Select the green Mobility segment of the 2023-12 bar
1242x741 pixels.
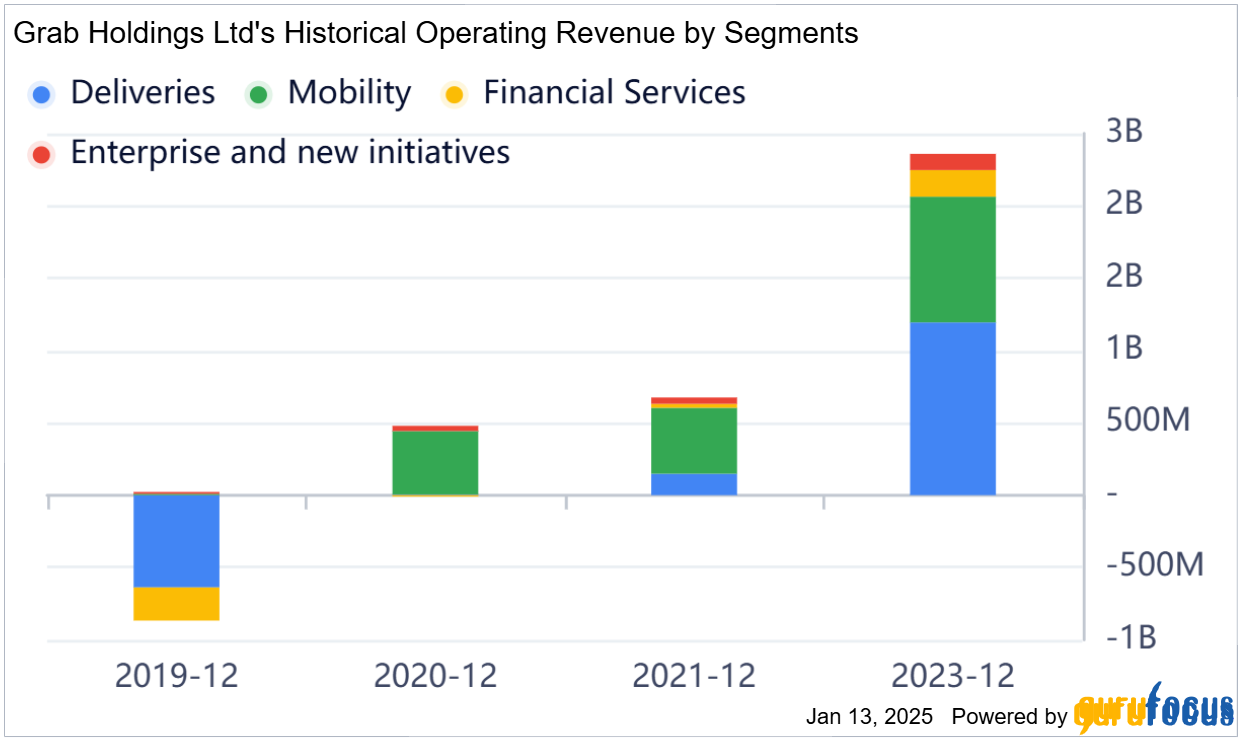click(x=953, y=259)
